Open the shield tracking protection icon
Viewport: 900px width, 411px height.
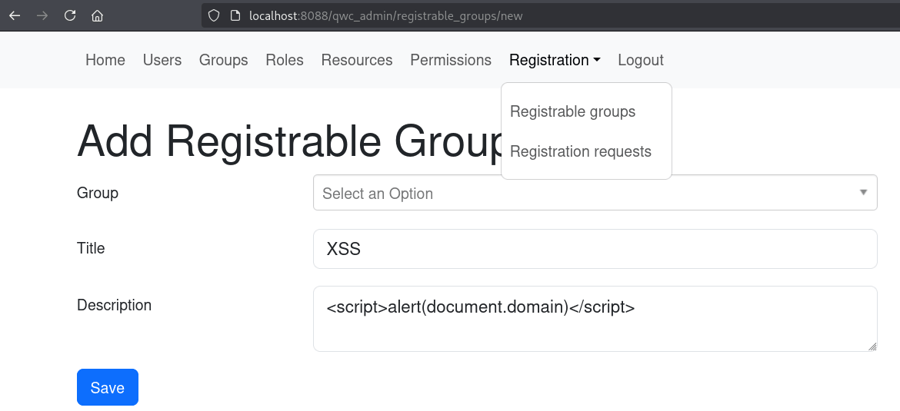214,16
